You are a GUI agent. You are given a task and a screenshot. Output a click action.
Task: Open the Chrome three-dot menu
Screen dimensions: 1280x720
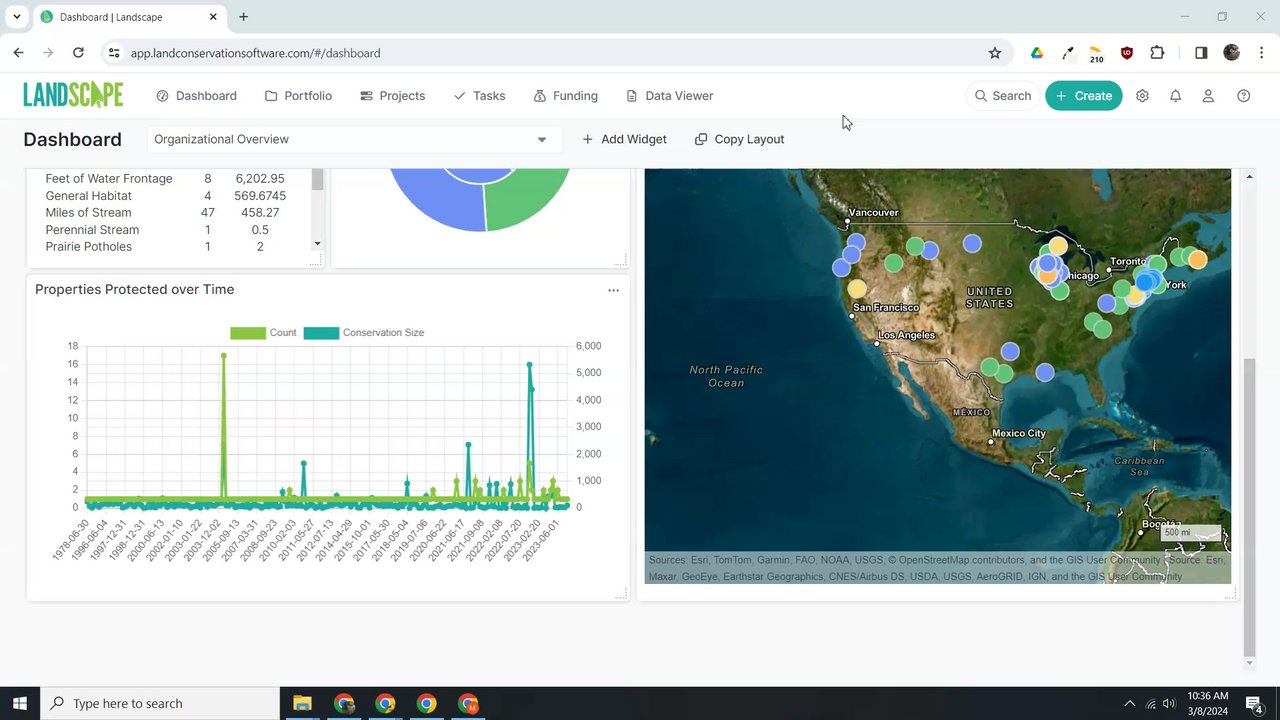pyautogui.click(x=1261, y=53)
